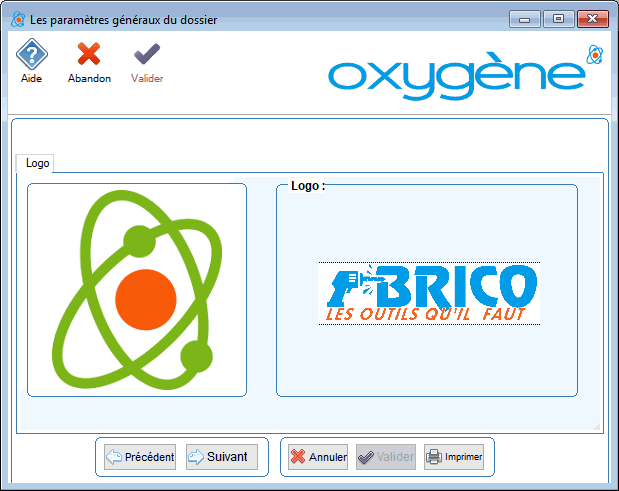Click the Annuler button
The width and height of the screenshot is (619, 491).
tap(318, 457)
